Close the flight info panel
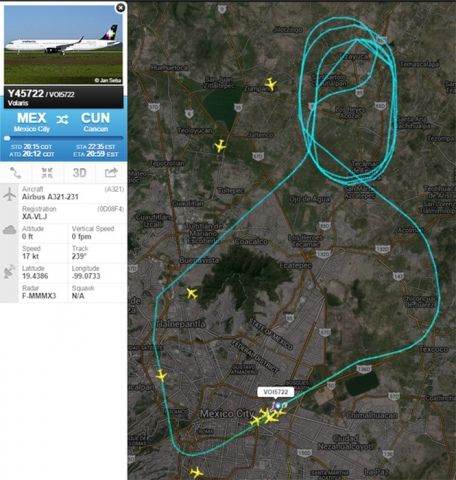456x480 pixels. pyautogui.click(x=120, y=7)
